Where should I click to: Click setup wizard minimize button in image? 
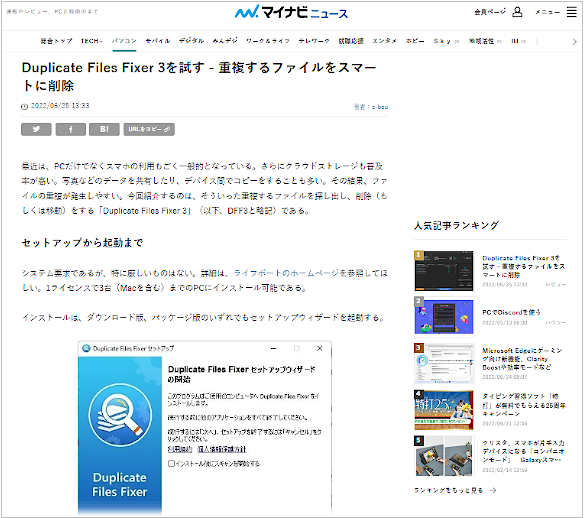274,349
